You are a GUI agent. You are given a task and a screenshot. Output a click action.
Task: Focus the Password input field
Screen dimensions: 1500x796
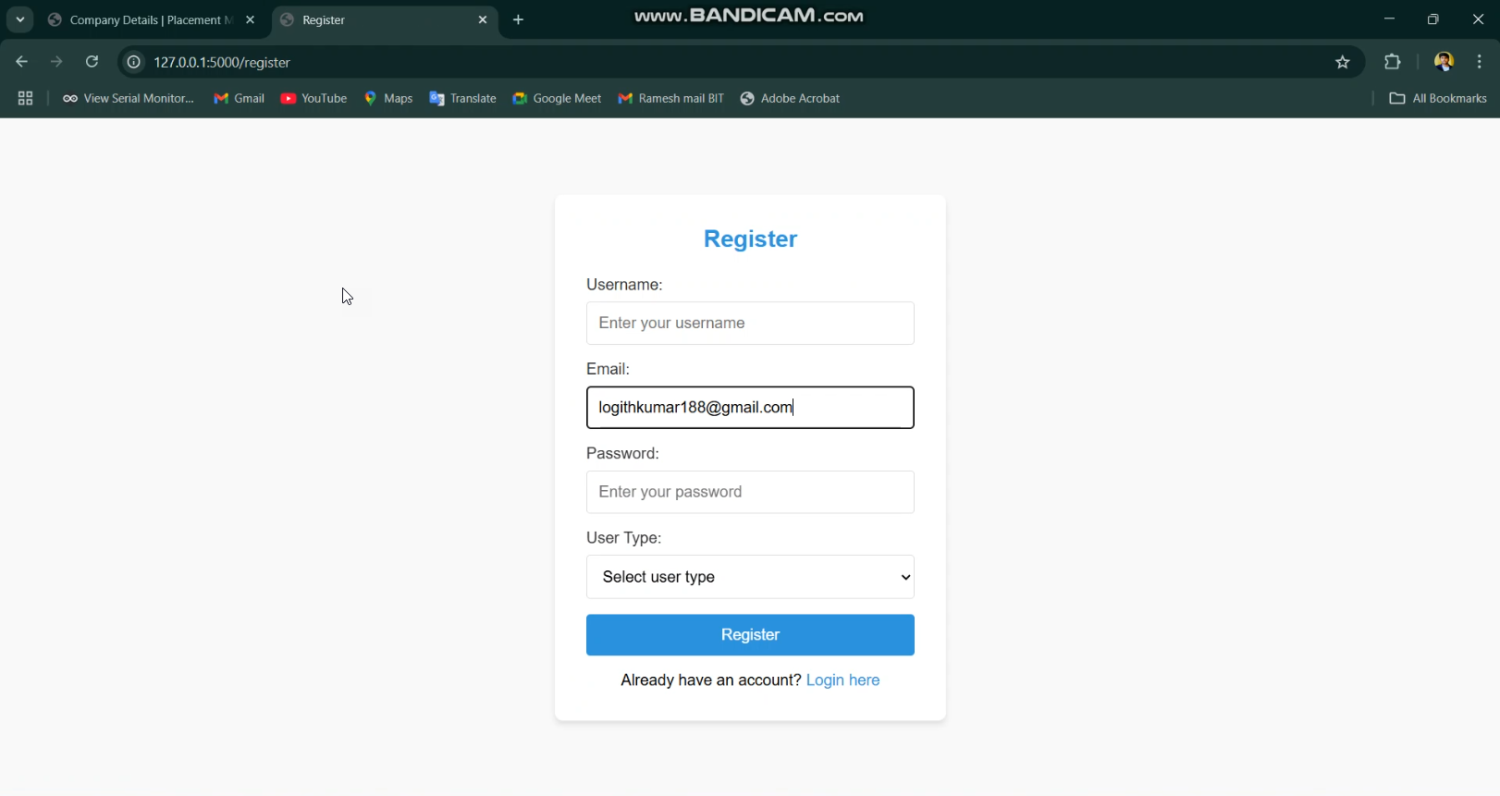750,492
